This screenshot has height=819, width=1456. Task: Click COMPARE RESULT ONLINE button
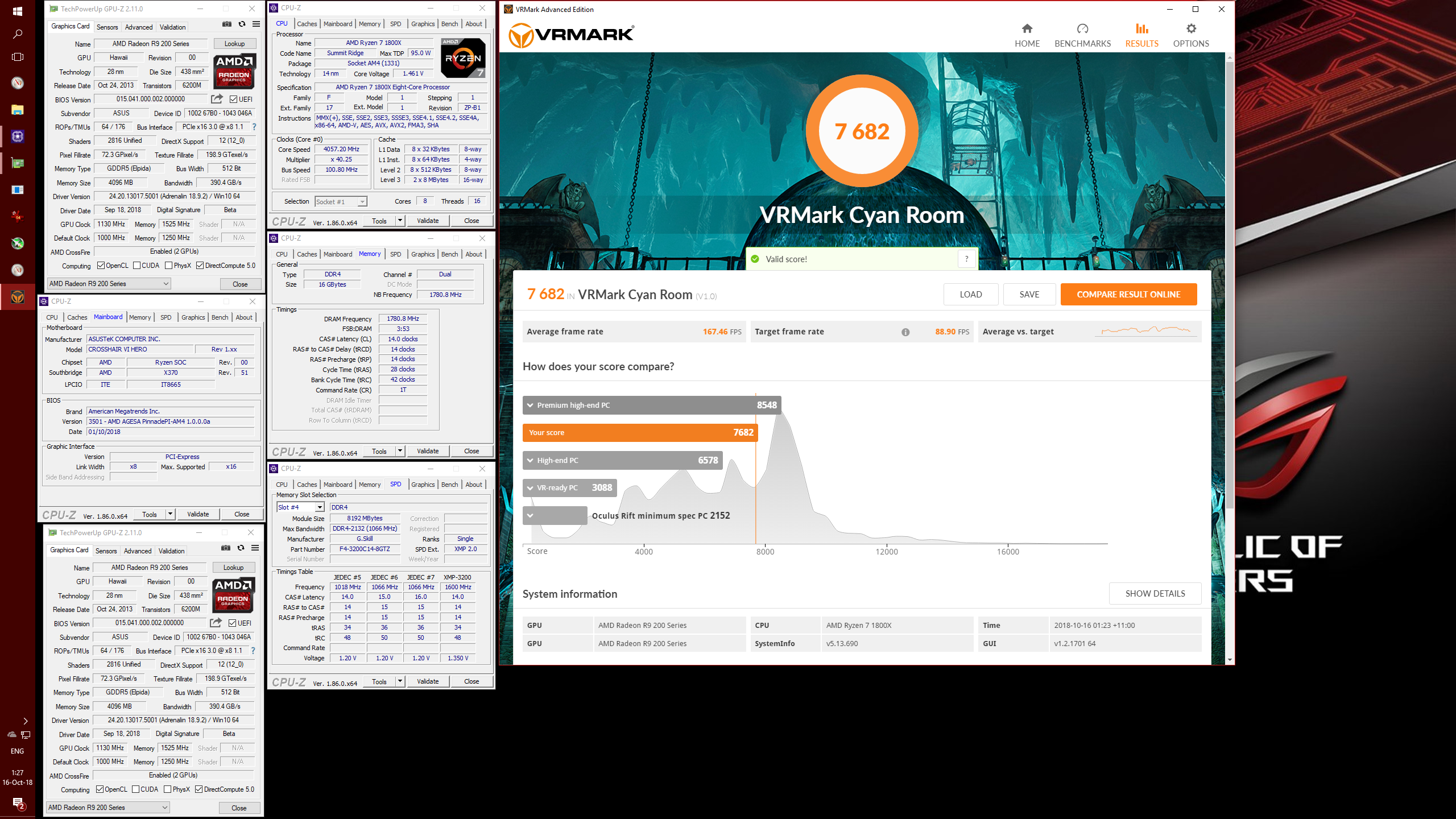pos(1128,295)
